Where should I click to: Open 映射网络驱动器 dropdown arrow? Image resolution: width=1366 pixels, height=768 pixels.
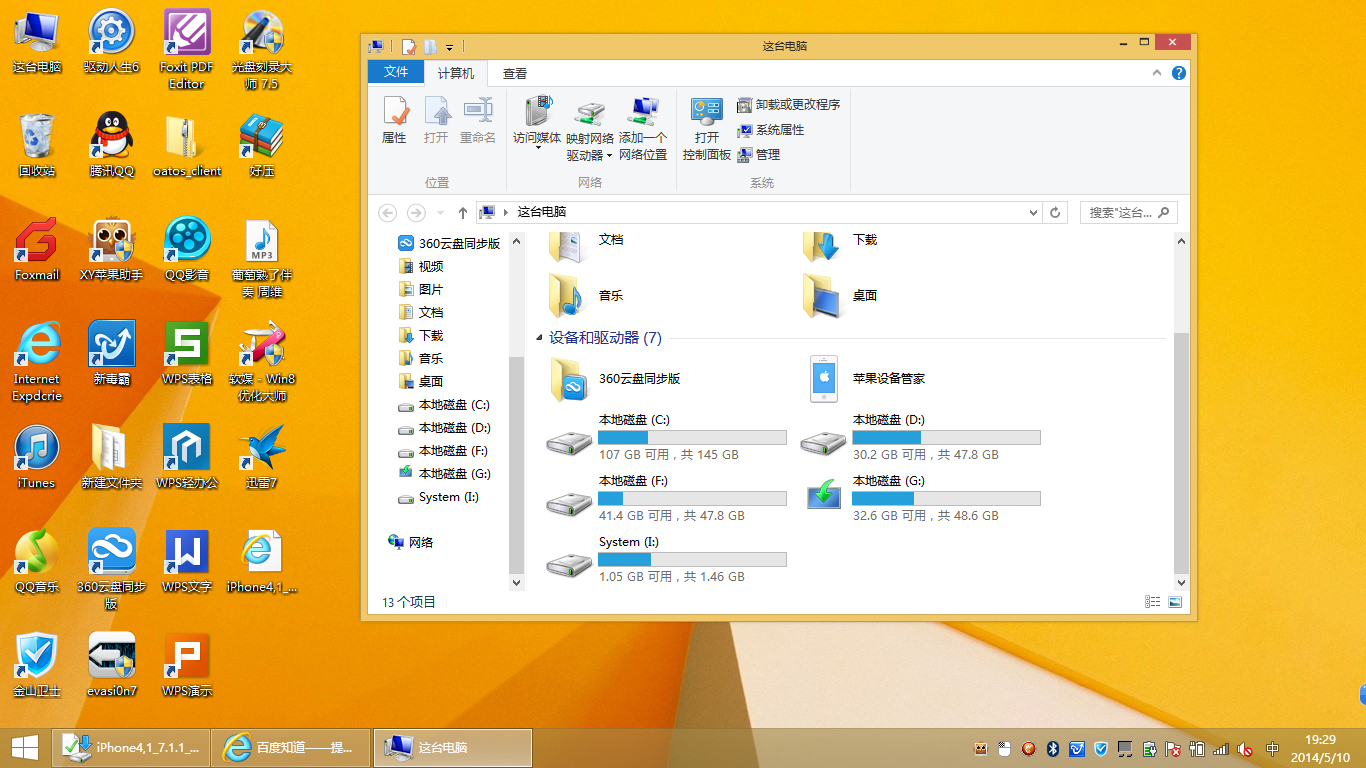pyautogui.click(x=609, y=156)
